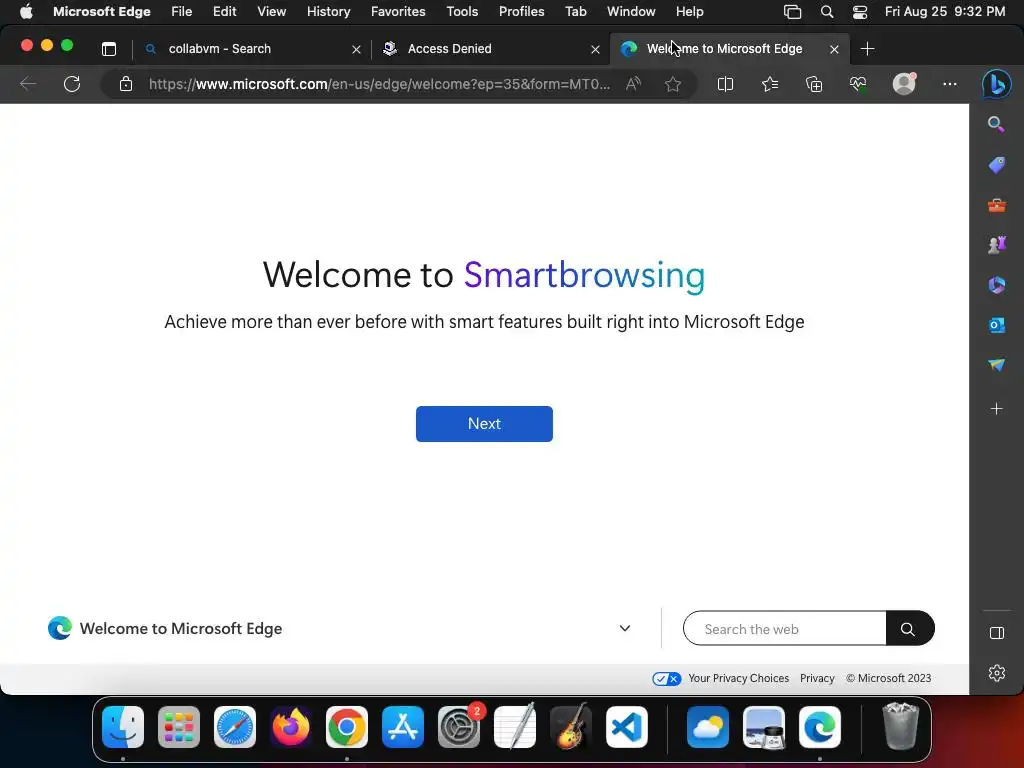1024x768 pixels.
Task: Open the Help menu
Action: point(690,12)
